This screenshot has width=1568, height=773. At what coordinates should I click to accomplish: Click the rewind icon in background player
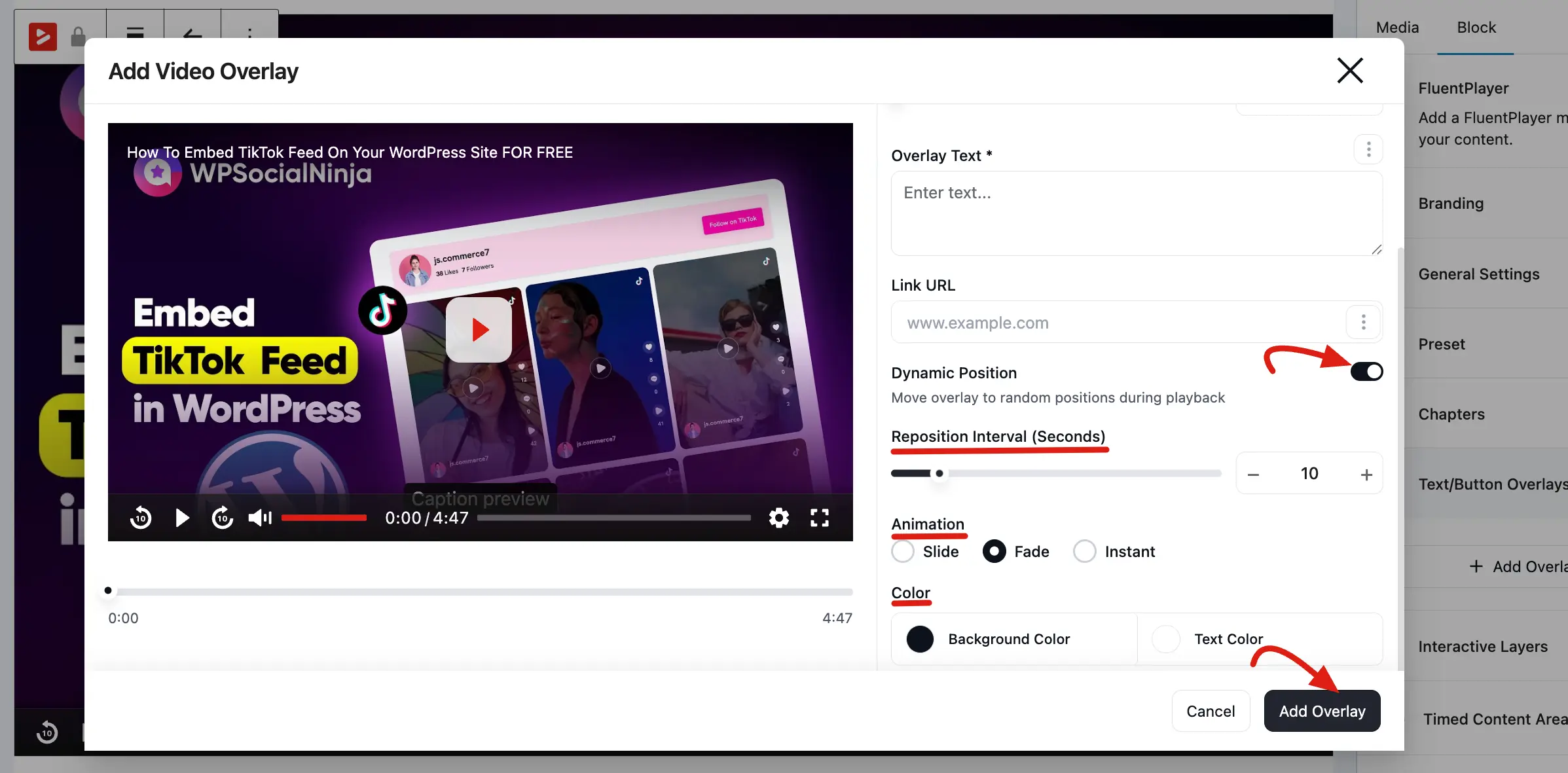[47, 732]
